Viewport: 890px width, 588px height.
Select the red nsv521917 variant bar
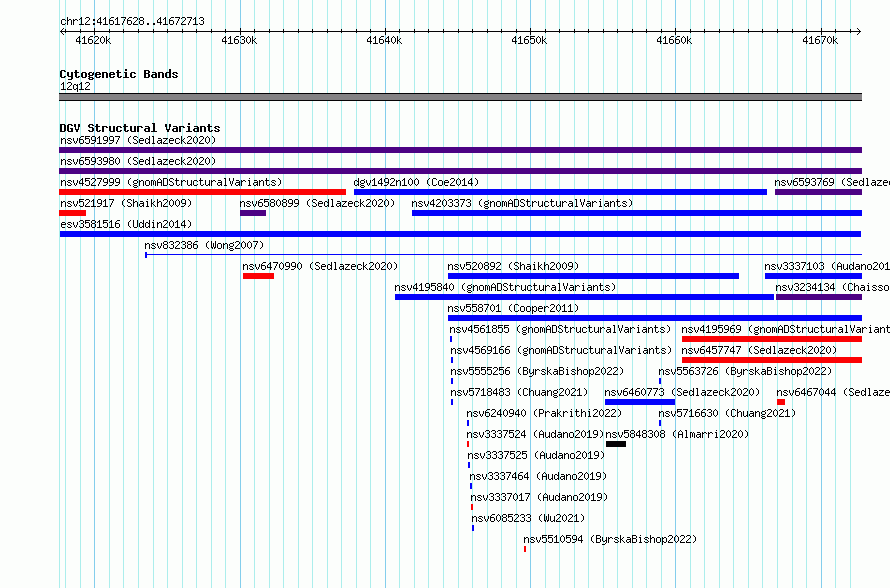click(x=73, y=213)
